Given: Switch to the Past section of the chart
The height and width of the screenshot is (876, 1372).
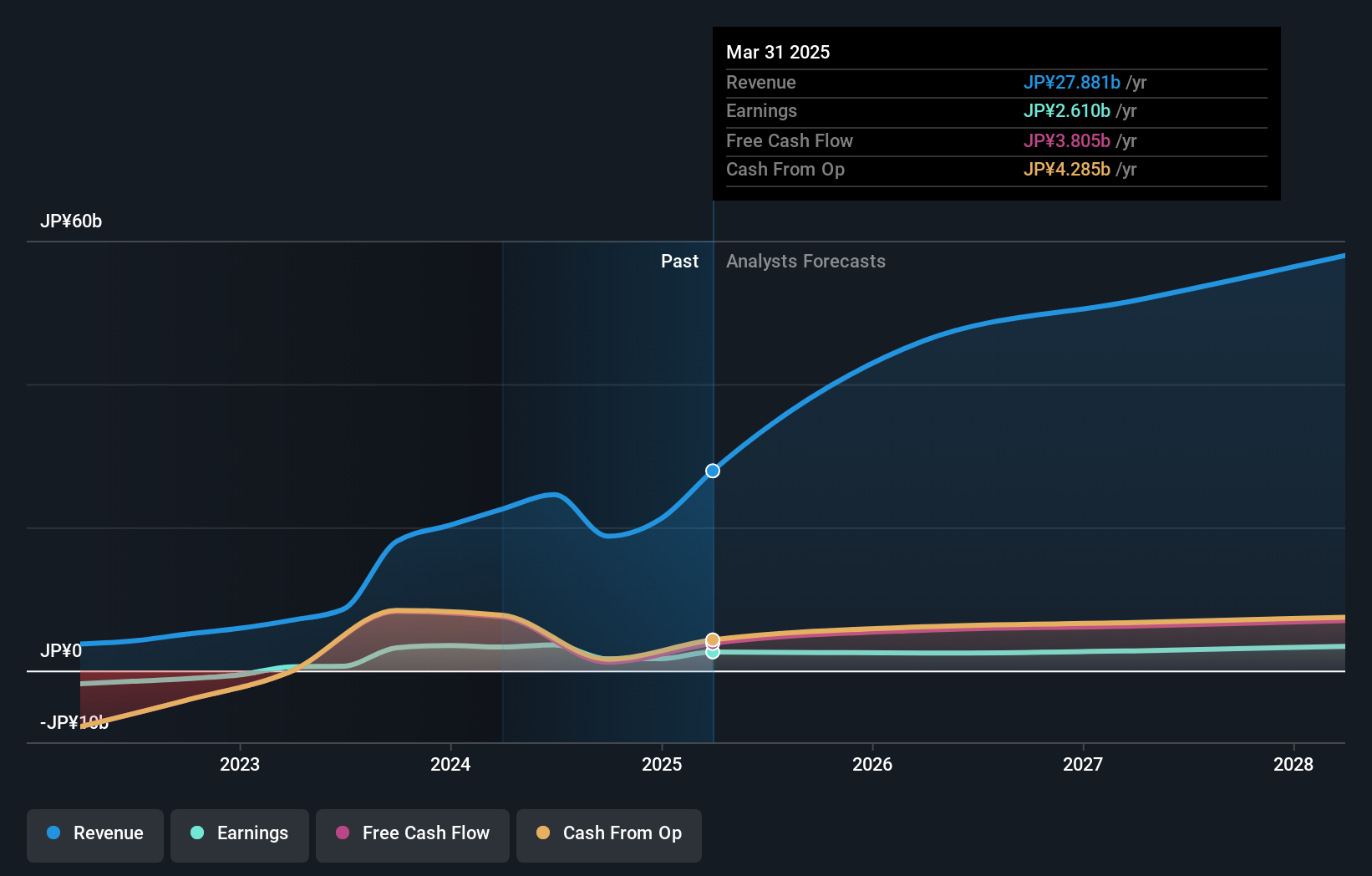Looking at the screenshot, I should (679, 261).
